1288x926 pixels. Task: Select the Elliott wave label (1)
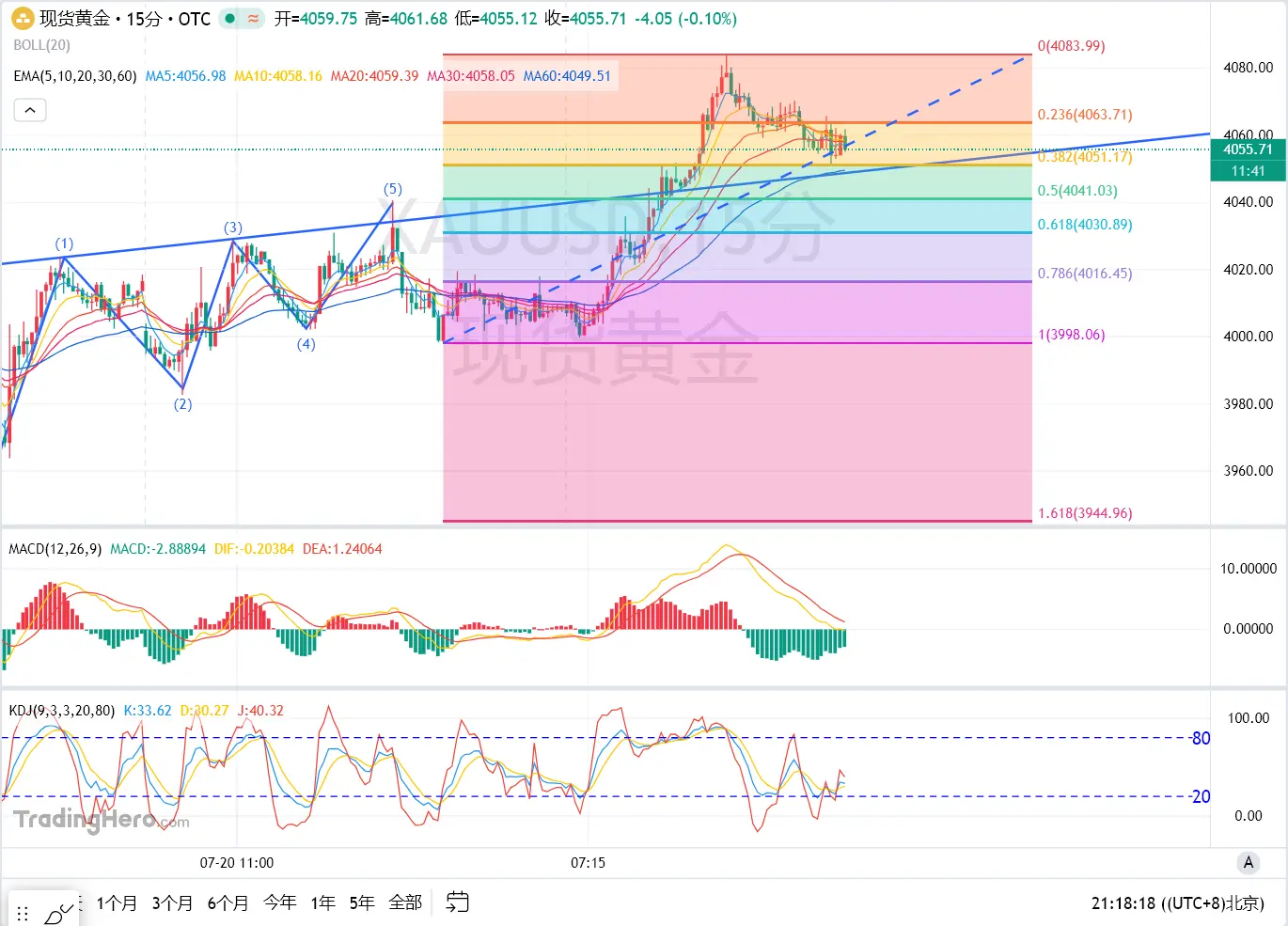pos(64,244)
